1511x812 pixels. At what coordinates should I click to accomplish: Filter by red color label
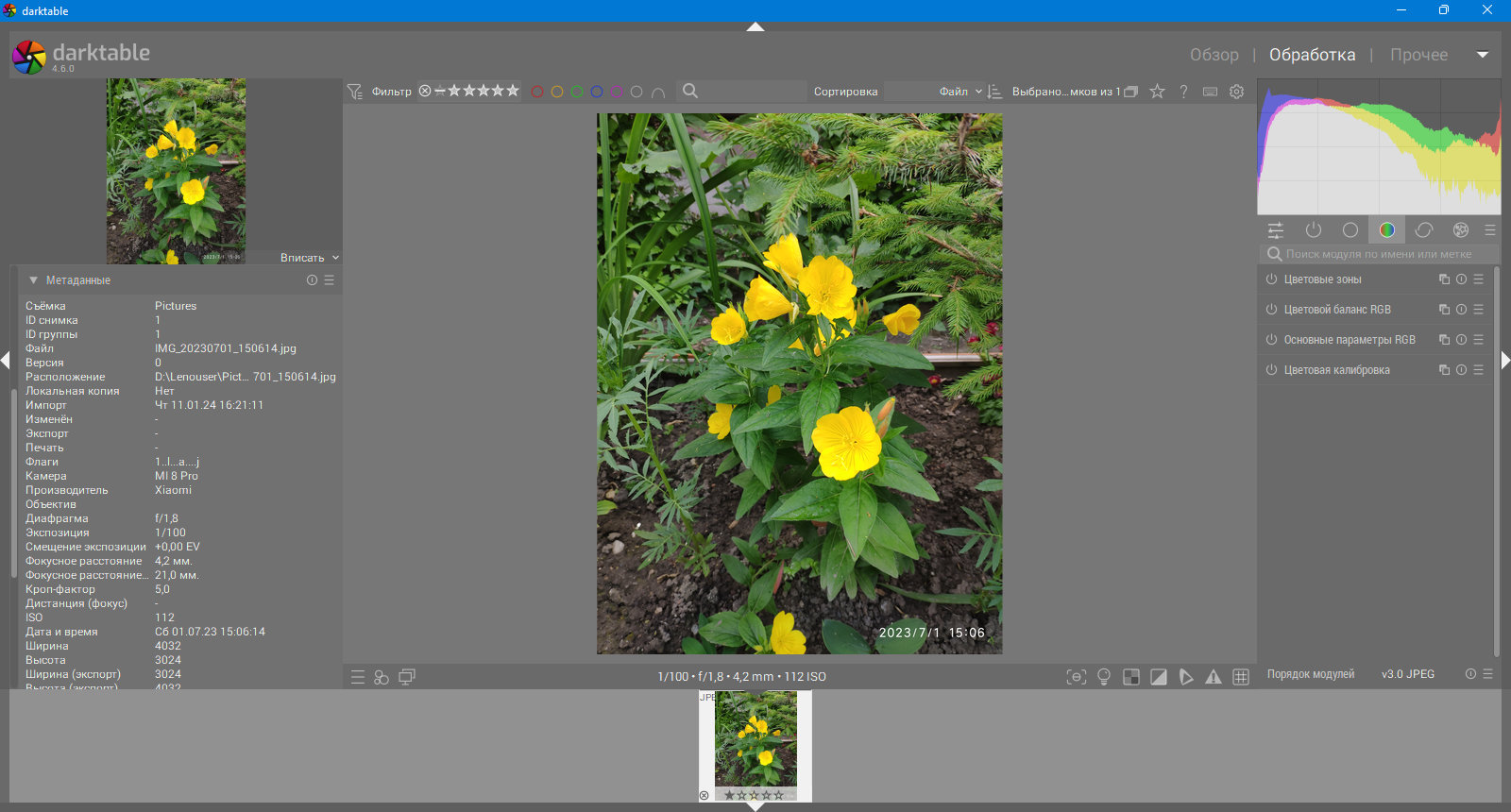pos(537,92)
